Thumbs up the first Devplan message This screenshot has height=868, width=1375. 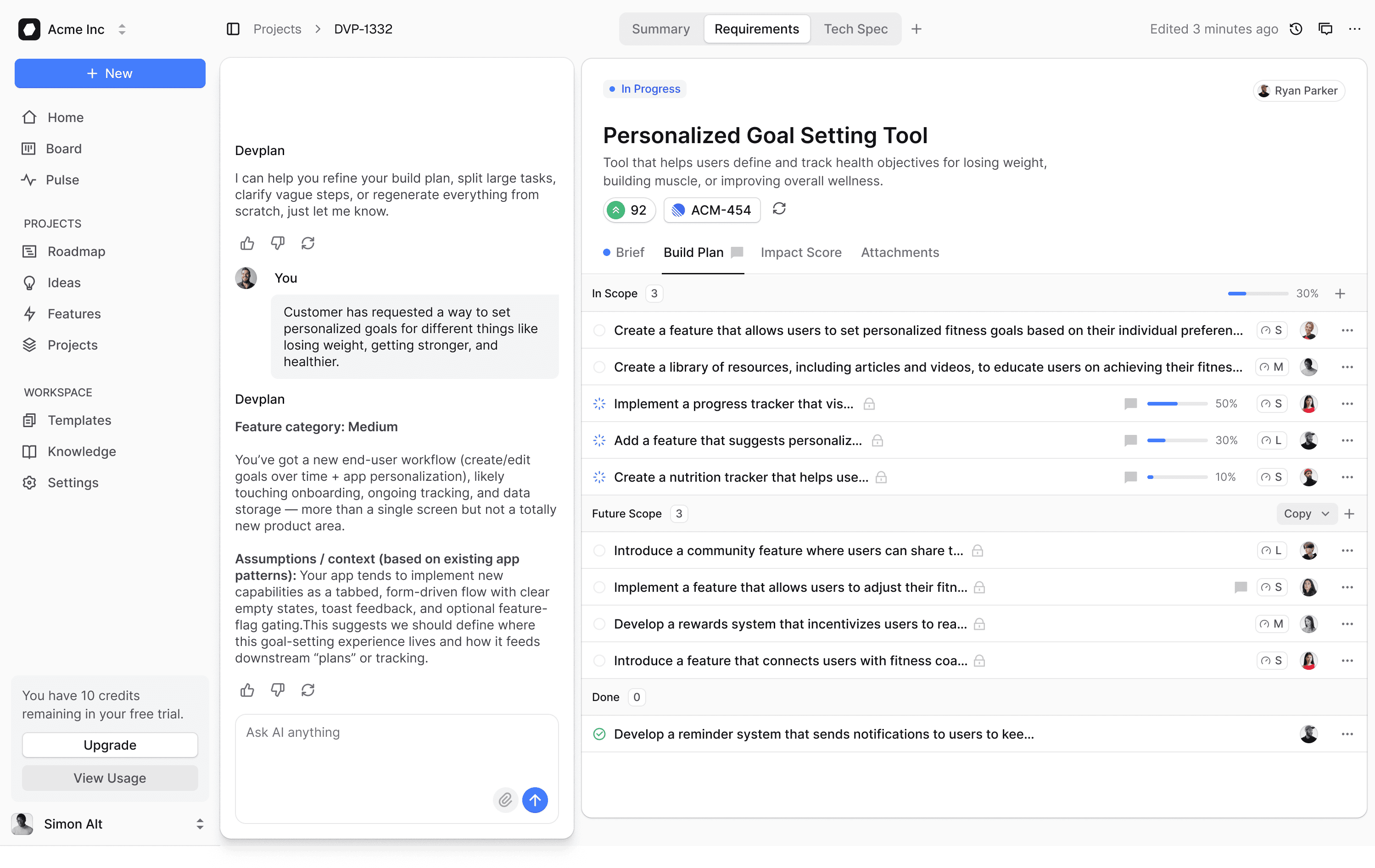coord(247,244)
